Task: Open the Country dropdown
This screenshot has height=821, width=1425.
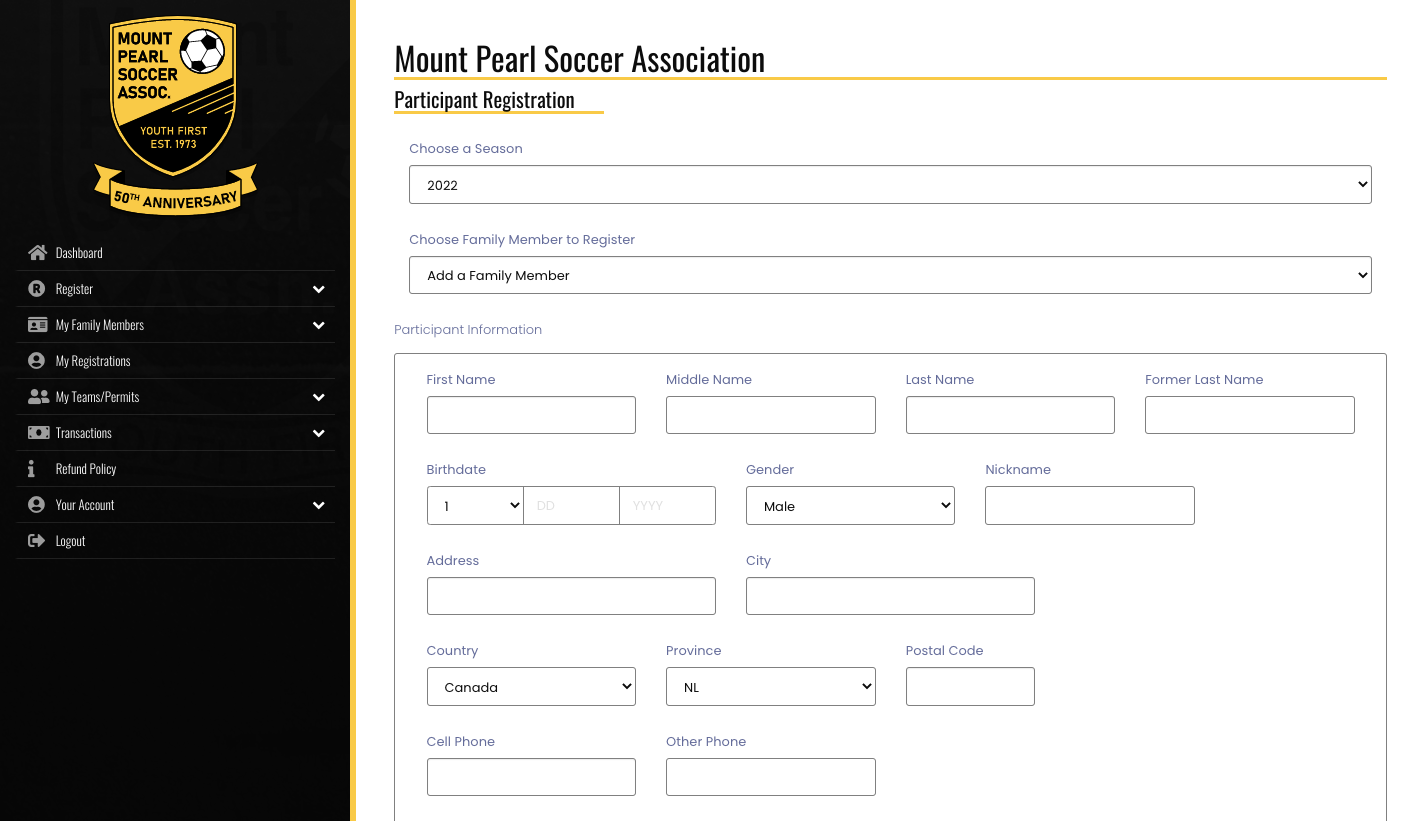Action: (531, 687)
